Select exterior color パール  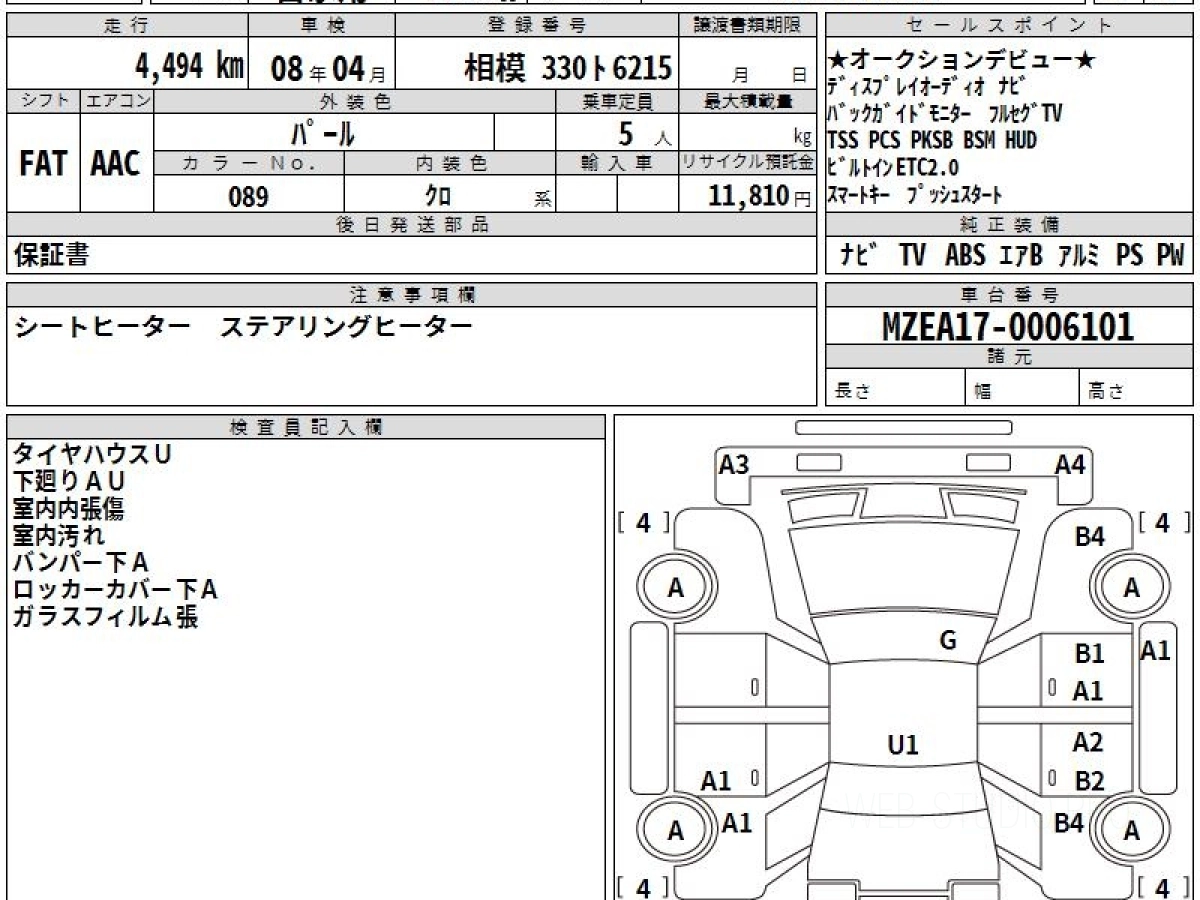pos(322,132)
